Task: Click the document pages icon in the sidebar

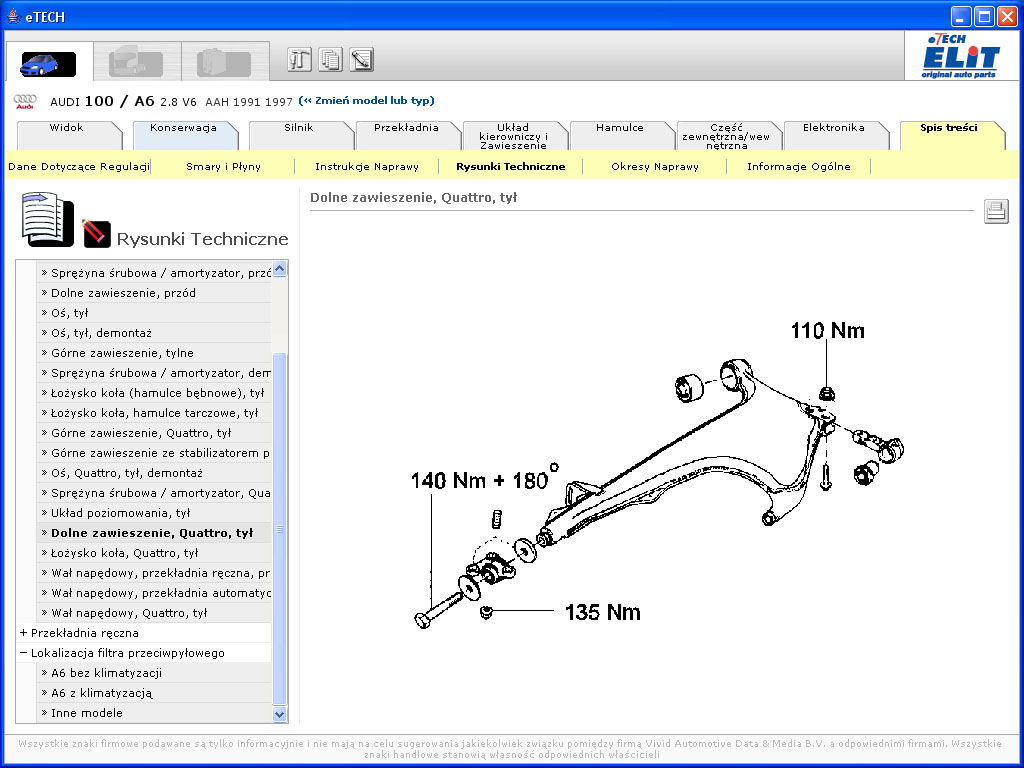Action: tap(47, 219)
